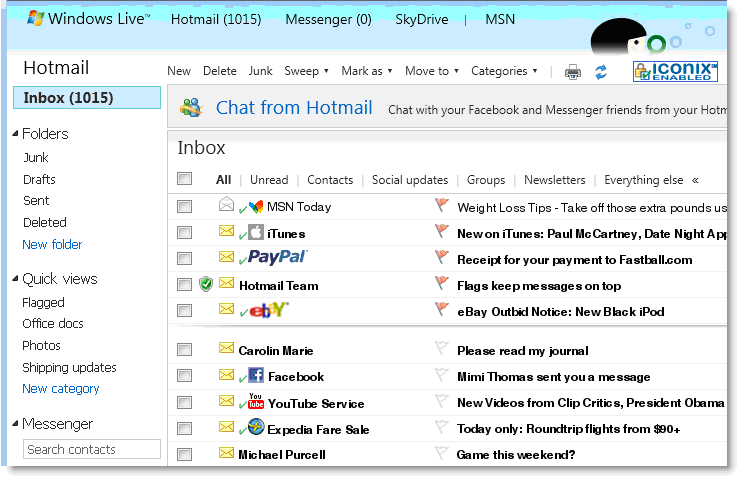Click the unread envelope icon on the Carolin Marie row
The height and width of the screenshot is (478, 739).
click(226, 348)
